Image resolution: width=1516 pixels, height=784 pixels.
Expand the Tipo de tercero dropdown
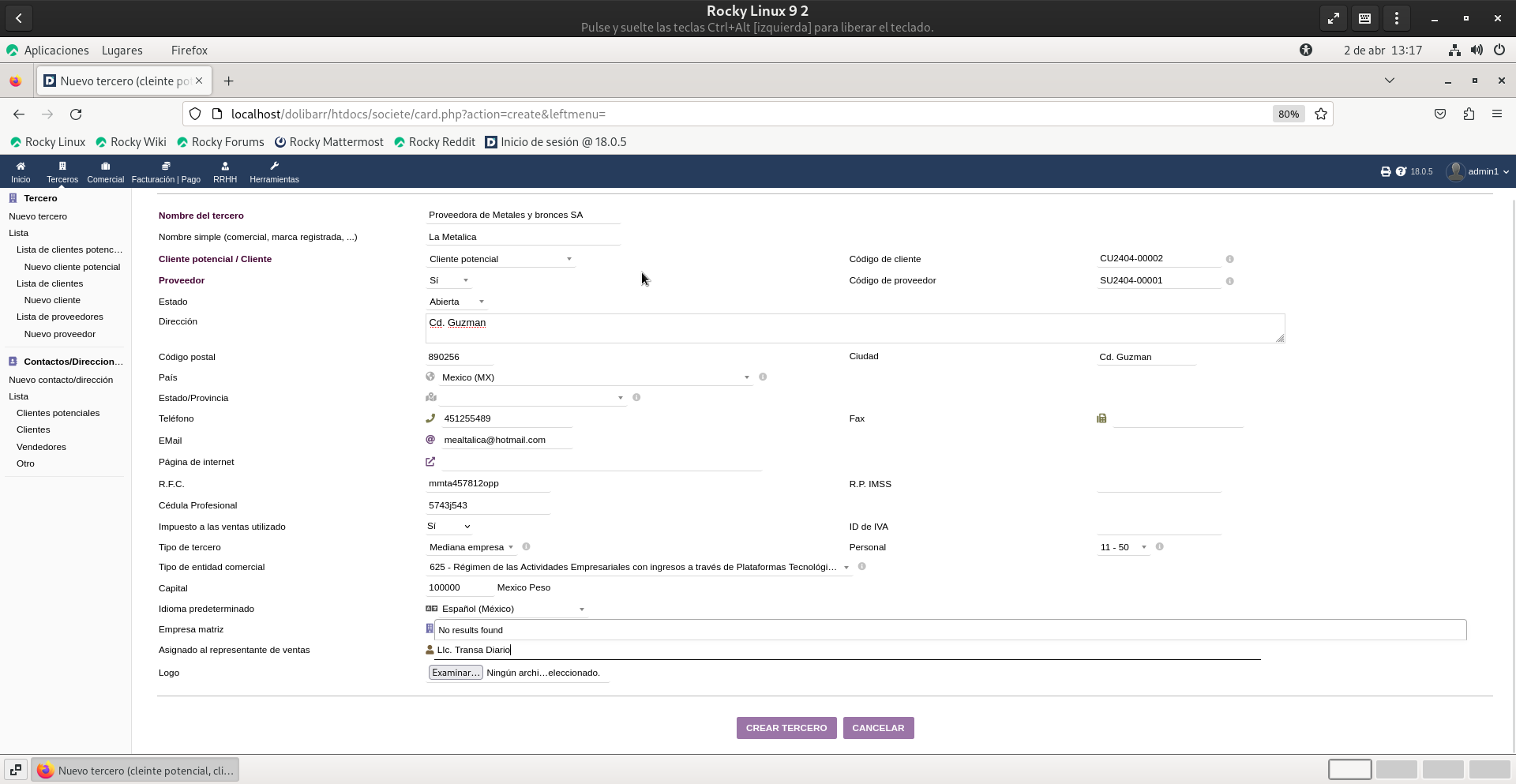coord(471,547)
